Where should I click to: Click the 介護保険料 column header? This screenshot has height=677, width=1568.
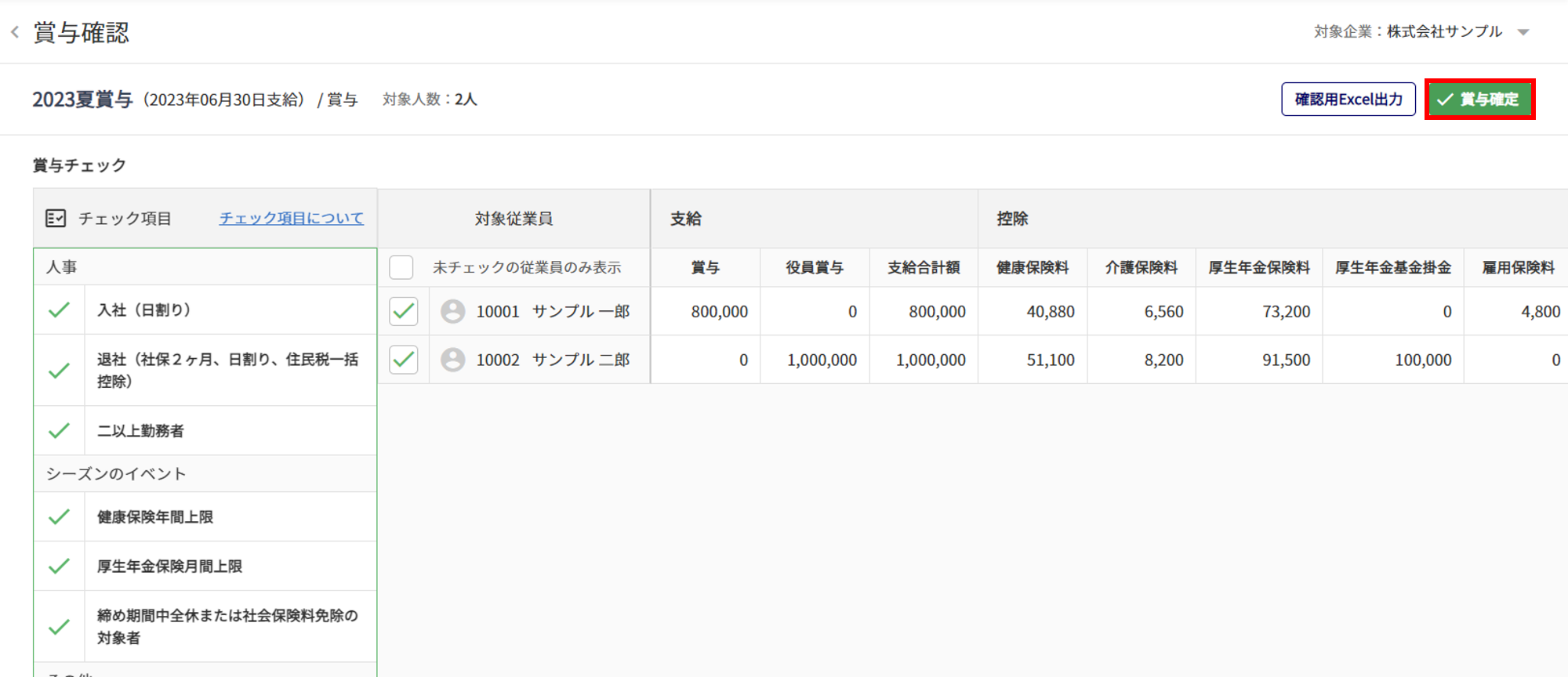coord(1142,268)
